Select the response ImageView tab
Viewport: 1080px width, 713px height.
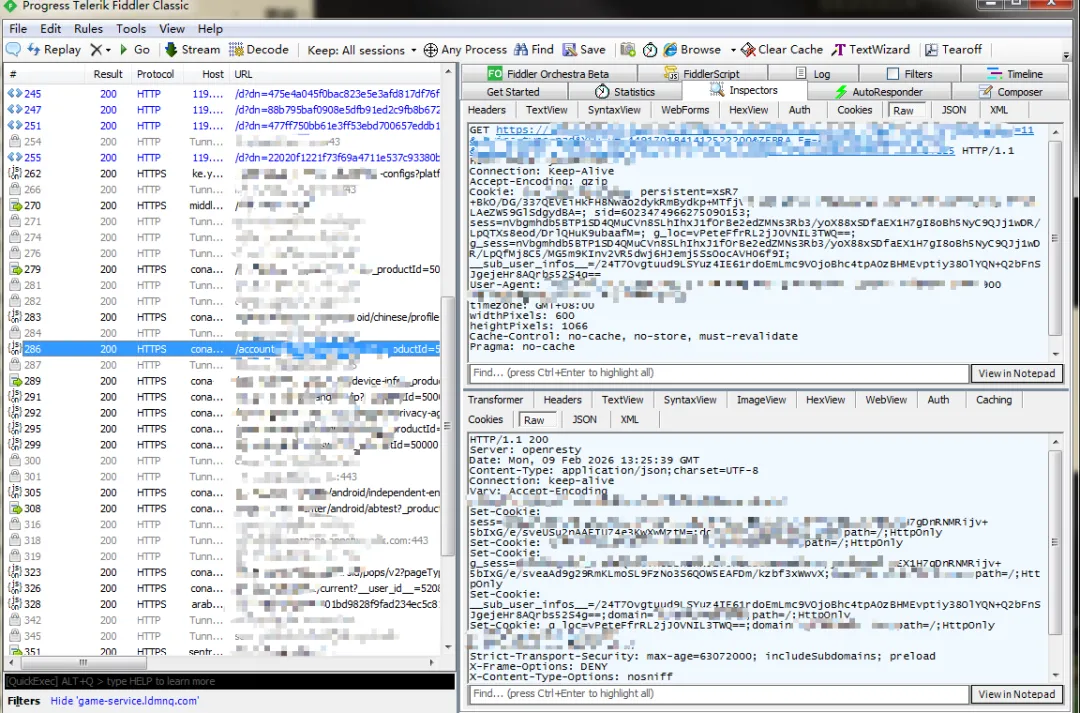[761, 400]
